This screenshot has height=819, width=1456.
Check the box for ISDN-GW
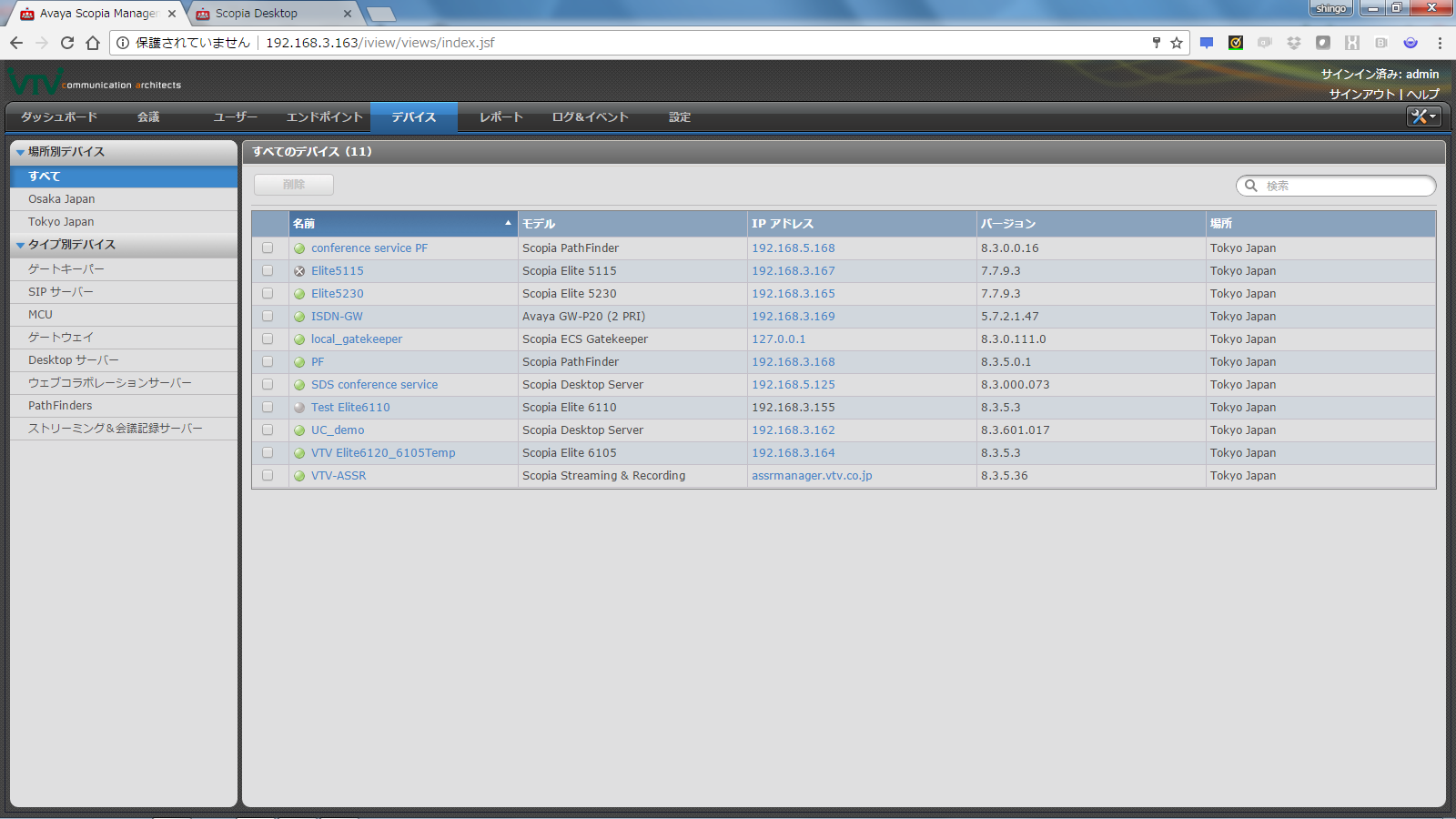coord(268,316)
